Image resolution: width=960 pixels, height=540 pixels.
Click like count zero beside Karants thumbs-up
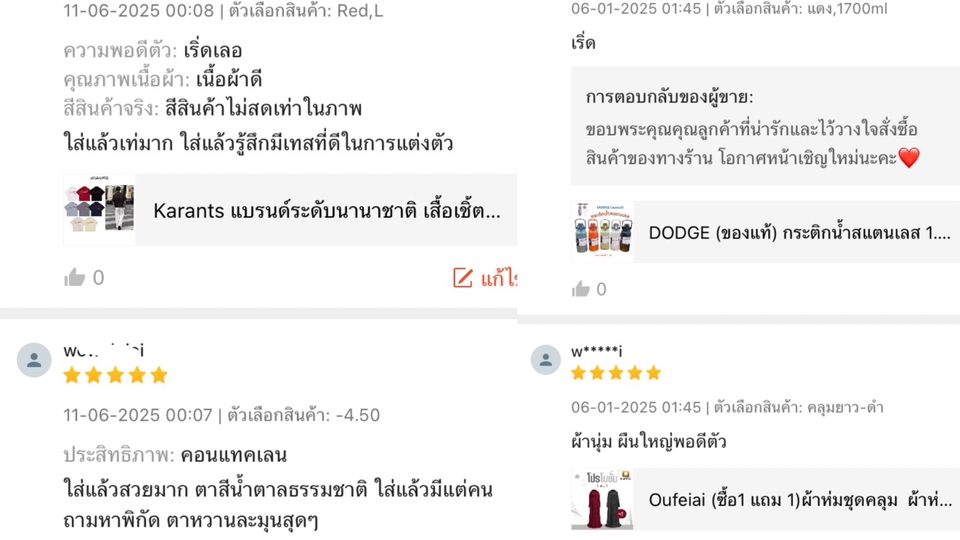[x=99, y=278]
